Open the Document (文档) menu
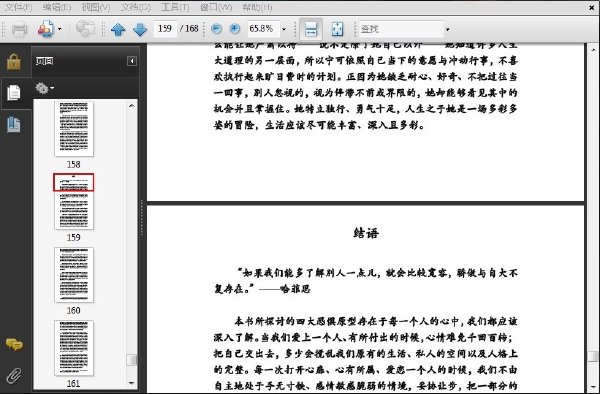This screenshot has height=394, width=600. pyautogui.click(x=135, y=7)
